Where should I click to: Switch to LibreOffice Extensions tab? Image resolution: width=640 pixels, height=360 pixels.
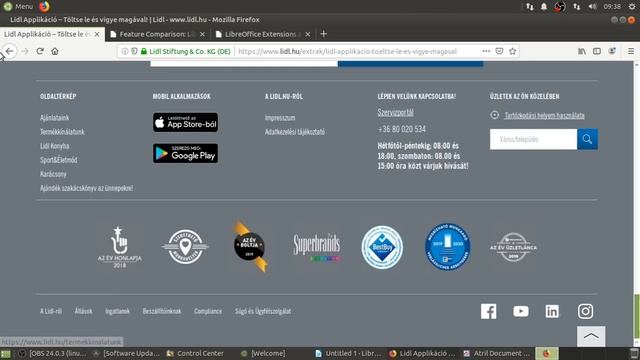tap(260, 34)
